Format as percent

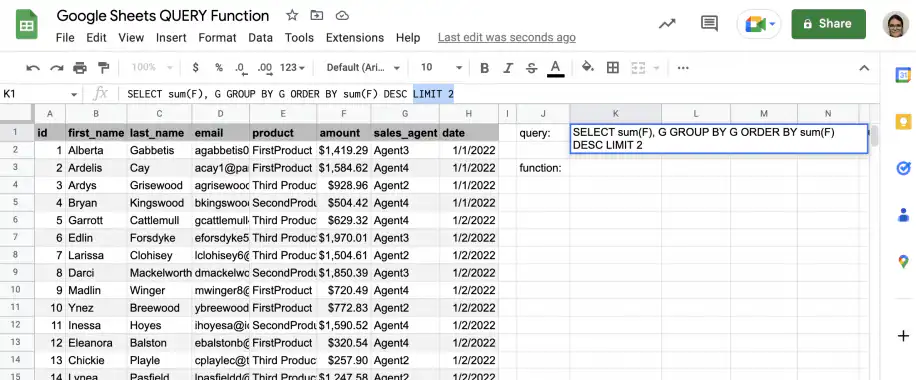[x=218, y=68]
